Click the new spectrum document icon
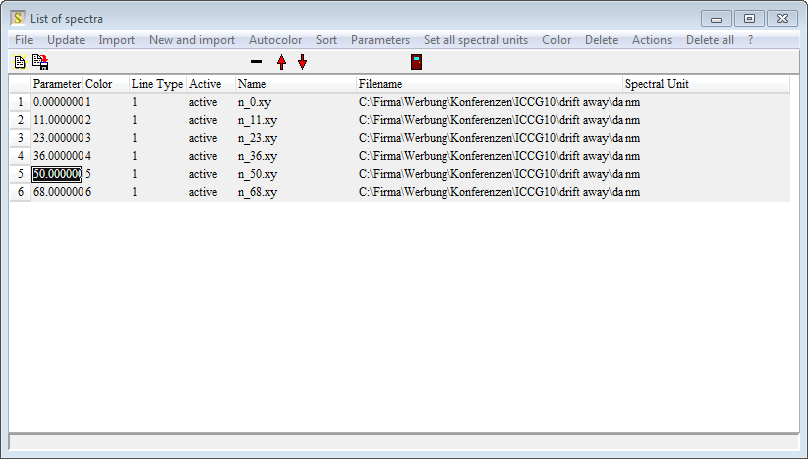The height and width of the screenshot is (459, 808). pyautogui.click(x=19, y=62)
